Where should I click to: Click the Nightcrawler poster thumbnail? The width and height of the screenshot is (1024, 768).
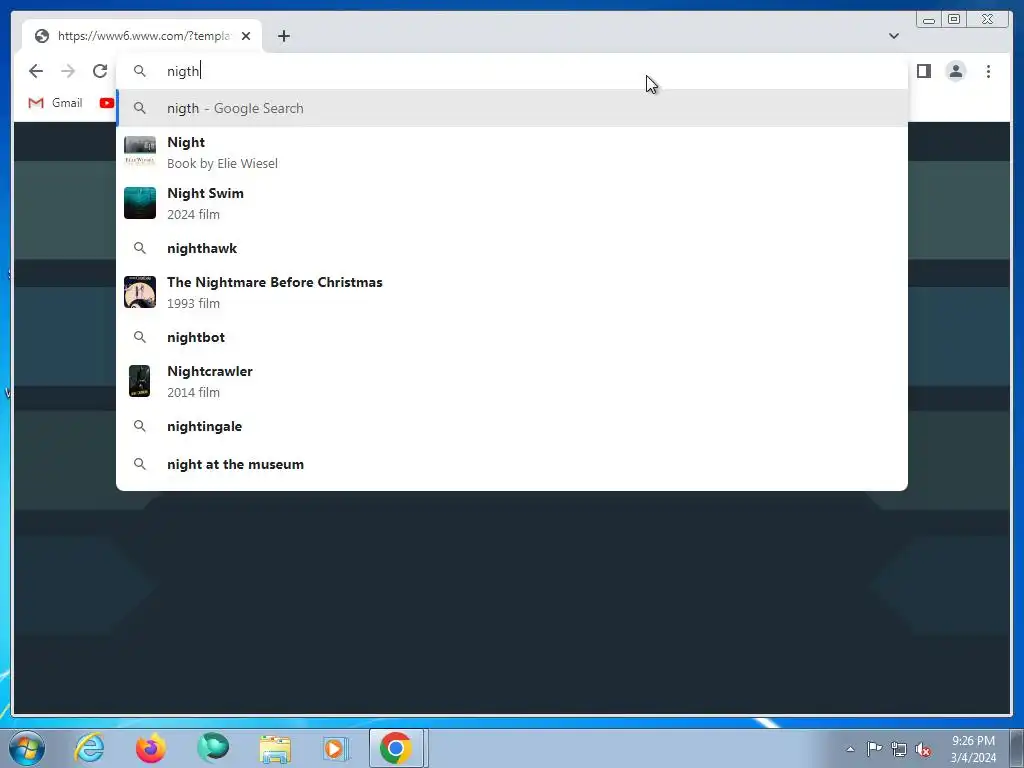point(140,381)
